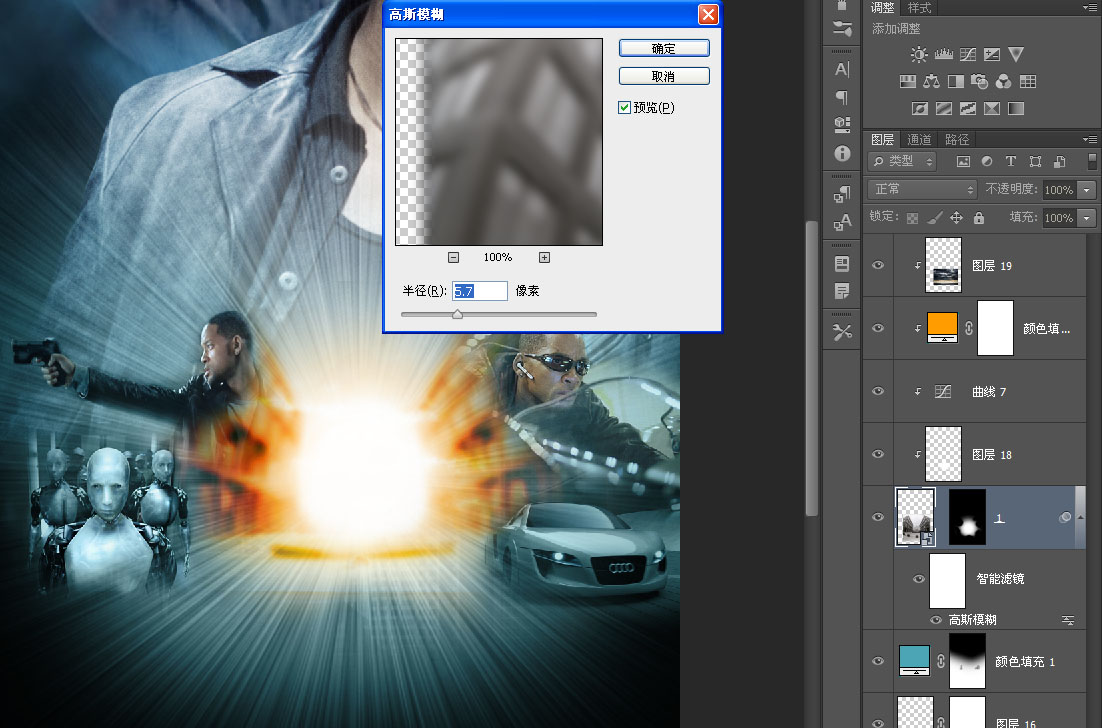Filter layers by smart objects
1102x728 pixels.
(1059, 162)
